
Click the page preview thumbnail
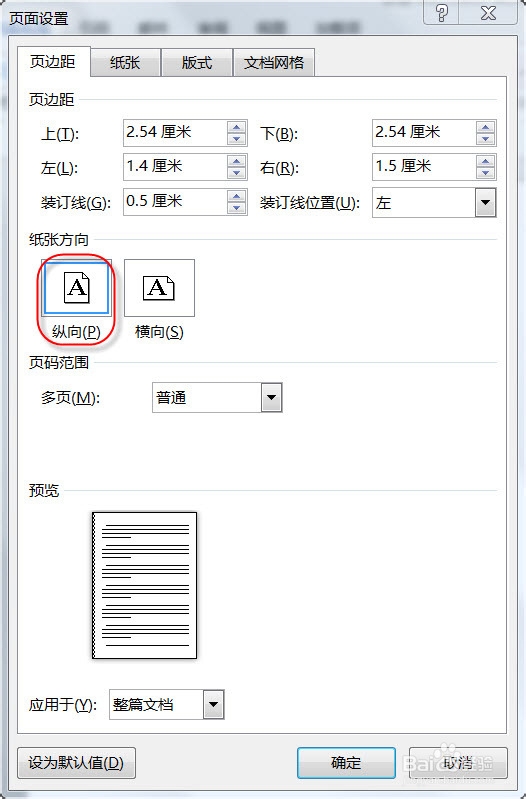pyautogui.click(x=144, y=585)
